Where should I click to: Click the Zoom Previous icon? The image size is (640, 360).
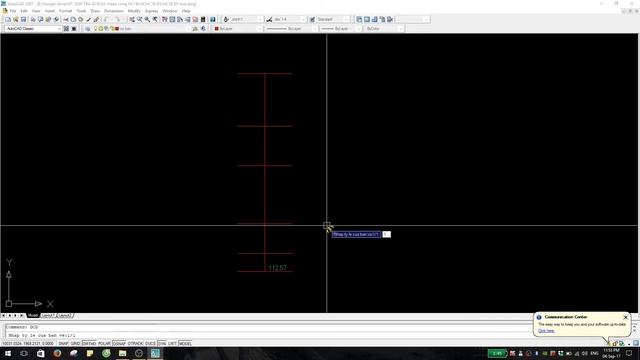155,19
